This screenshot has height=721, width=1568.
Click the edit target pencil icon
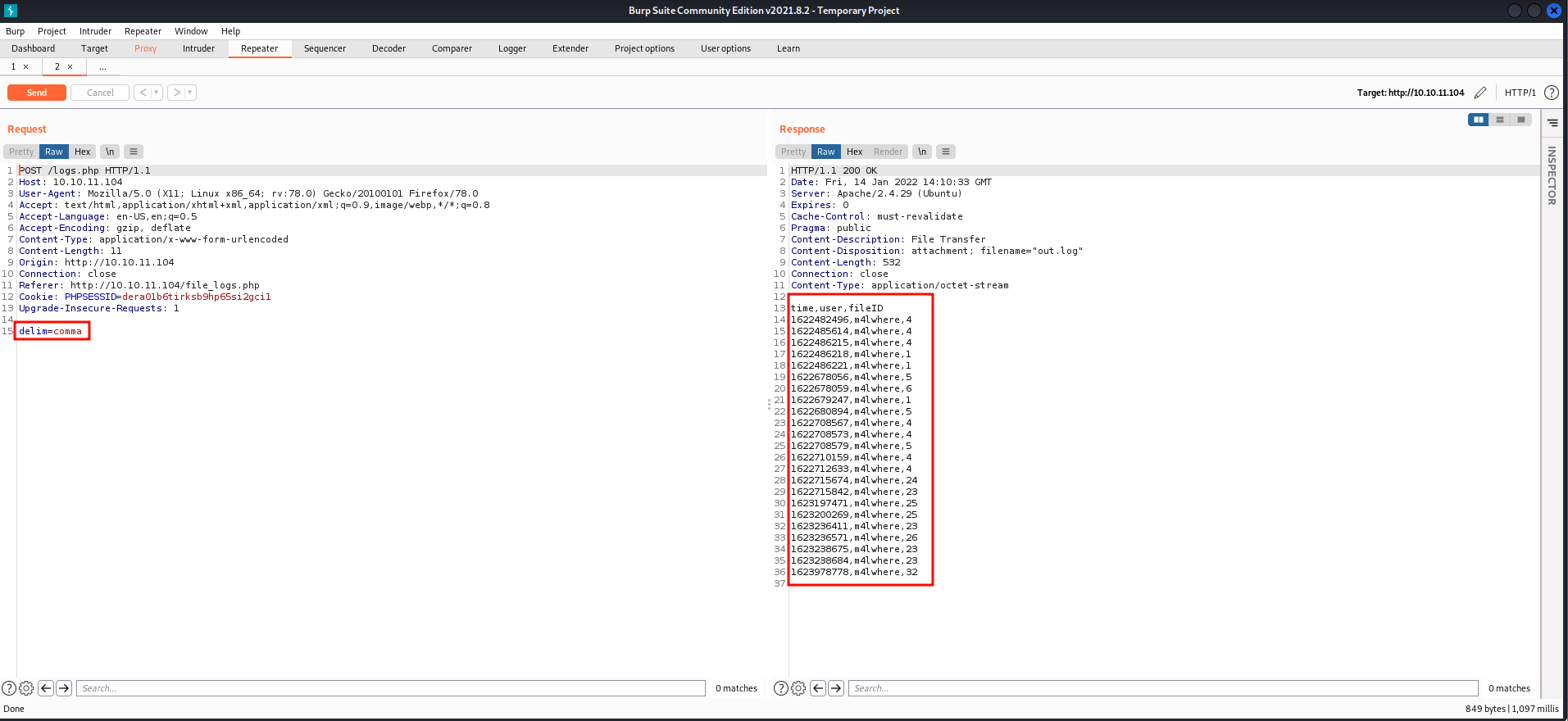pos(1479,93)
